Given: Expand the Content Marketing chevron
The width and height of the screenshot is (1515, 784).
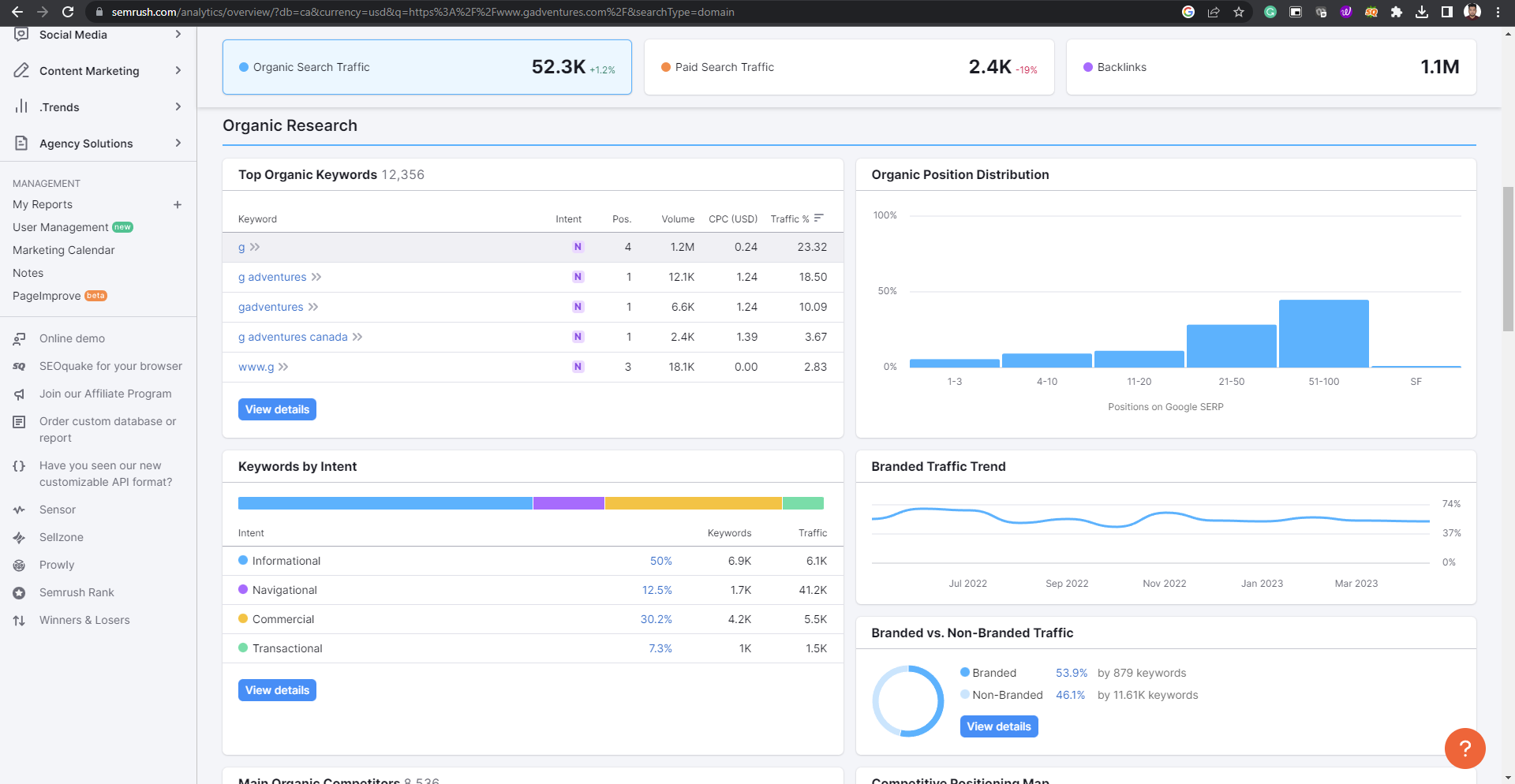Looking at the screenshot, I should pyautogui.click(x=178, y=70).
